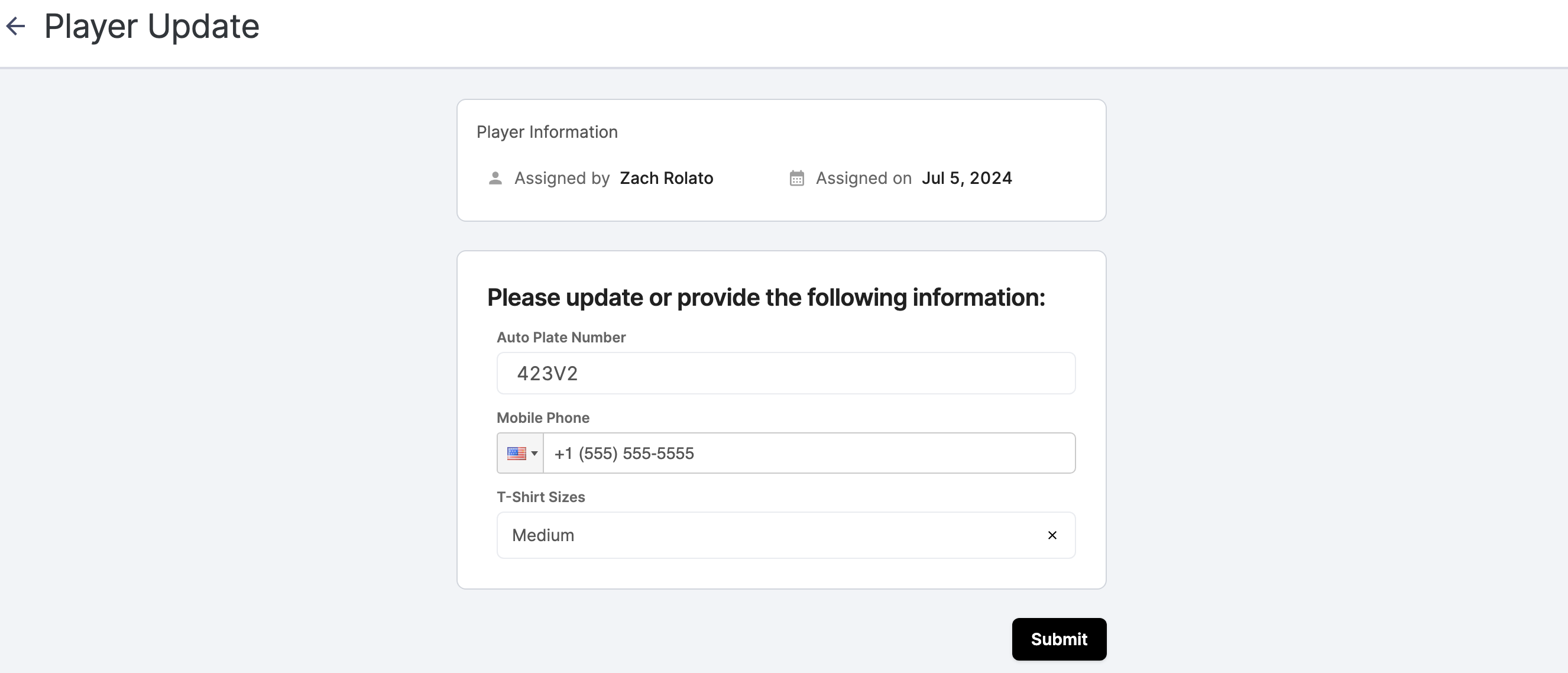Clear the Medium t-shirt selection with the X
Viewport: 1568px width, 673px height.
[1052, 535]
